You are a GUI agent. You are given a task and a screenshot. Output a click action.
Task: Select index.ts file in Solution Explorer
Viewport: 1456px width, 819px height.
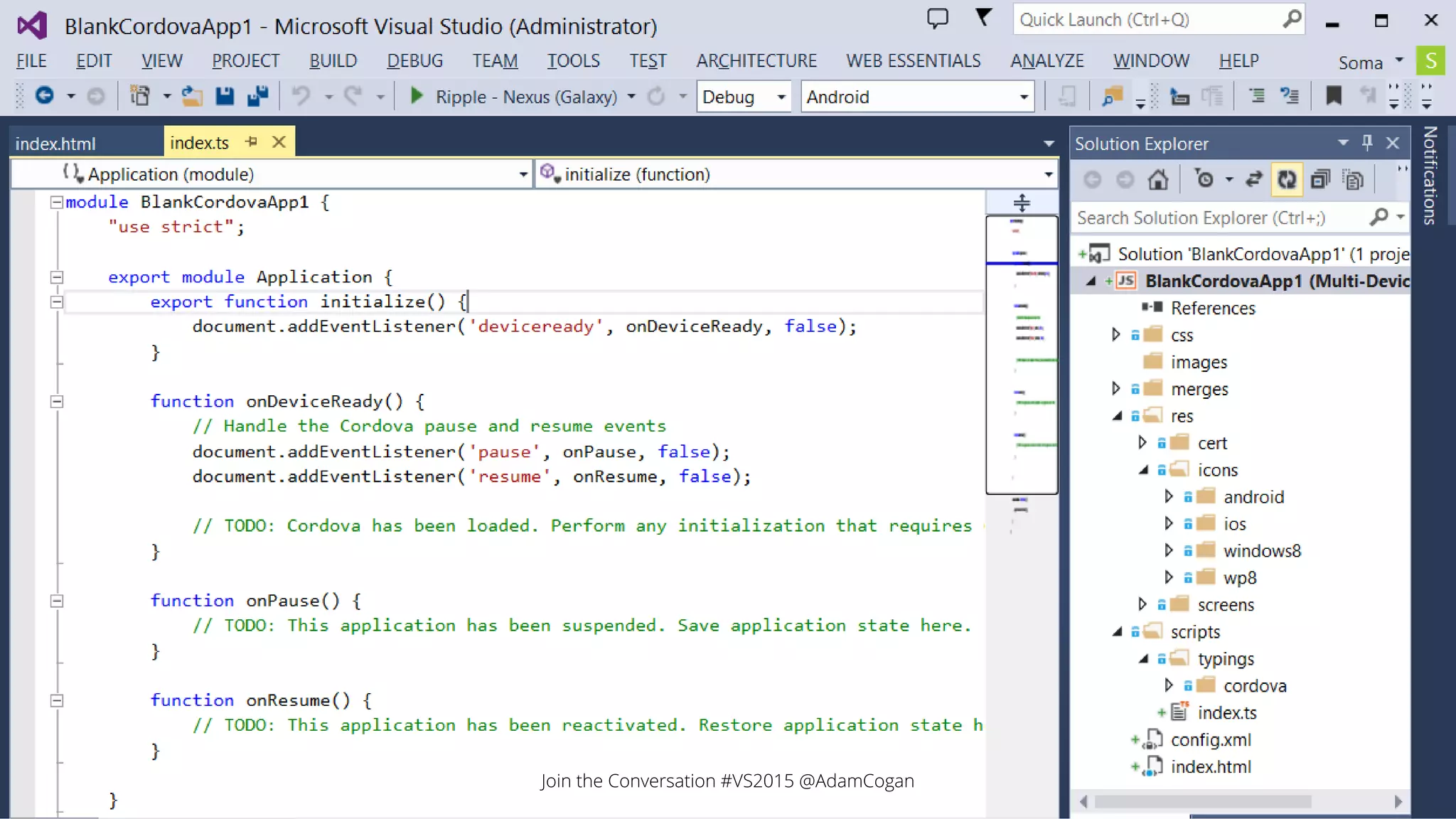pos(1226,713)
